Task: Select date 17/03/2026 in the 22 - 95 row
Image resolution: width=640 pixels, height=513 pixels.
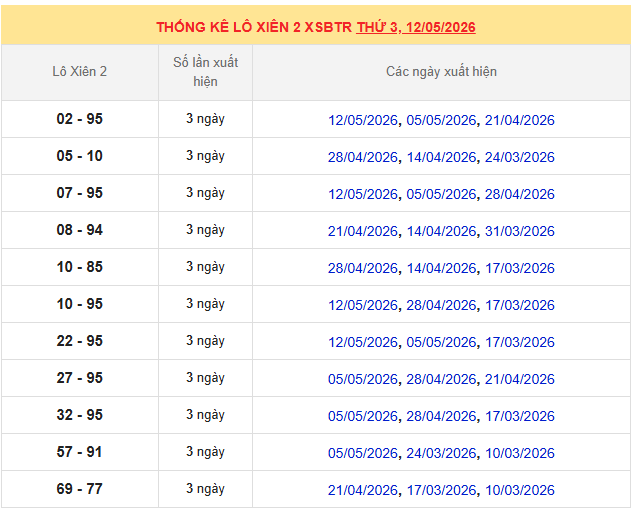Action: pyautogui.click(x=520, y=342)
